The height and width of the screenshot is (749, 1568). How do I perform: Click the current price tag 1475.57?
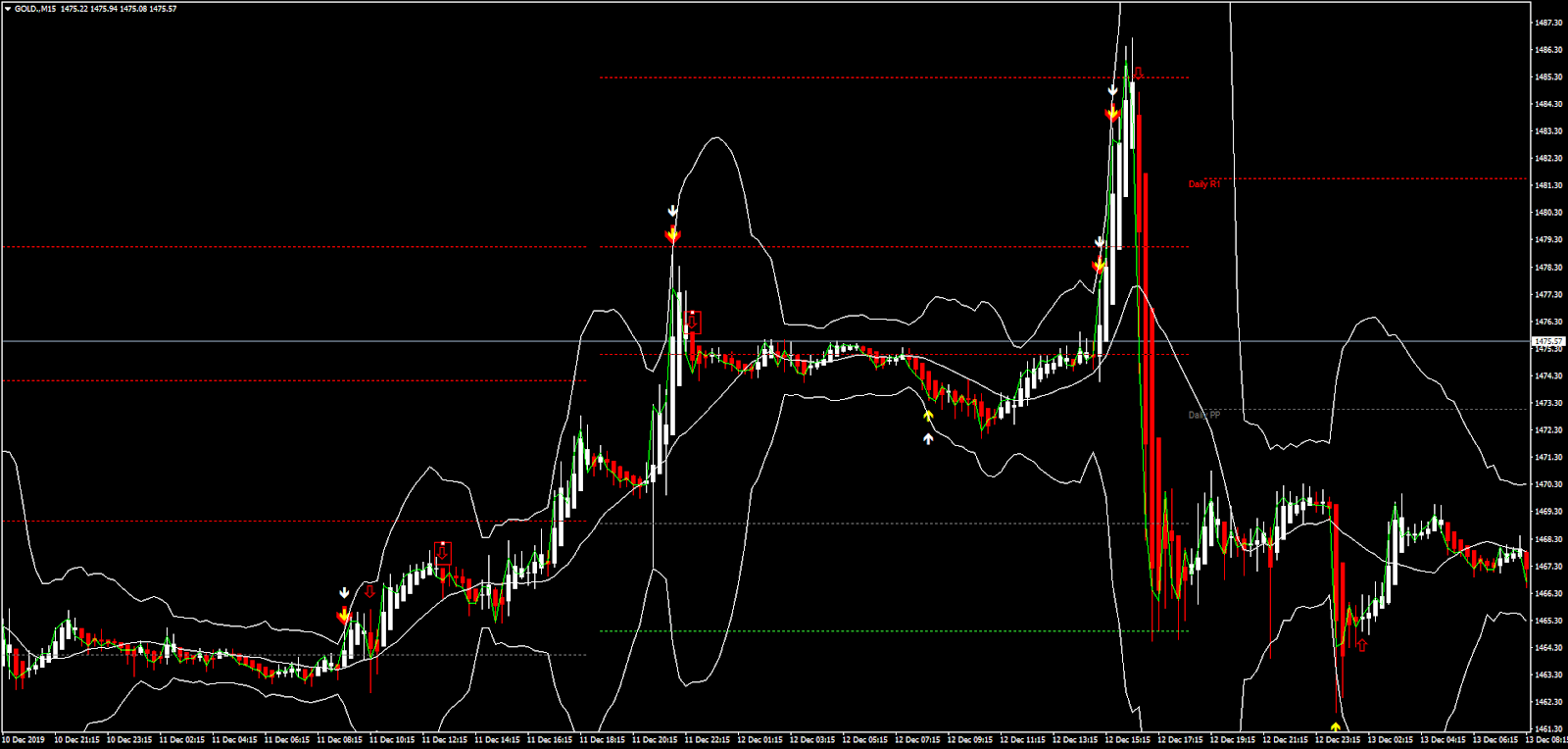coord(1548,341)
